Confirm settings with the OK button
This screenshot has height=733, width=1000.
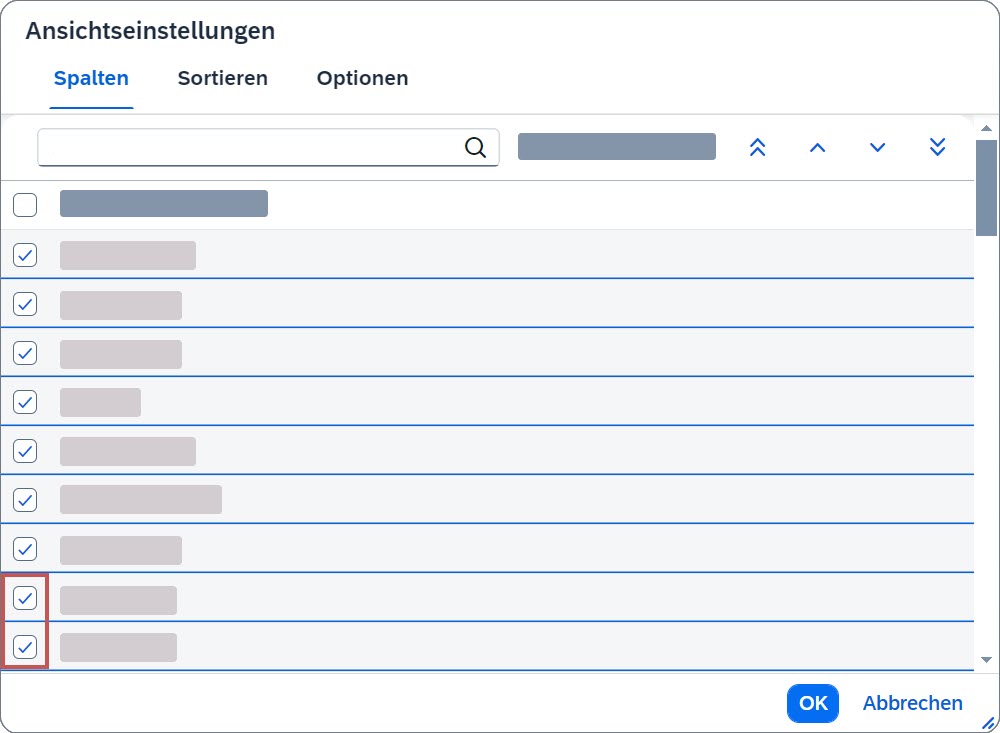click(x=812, y=703)
